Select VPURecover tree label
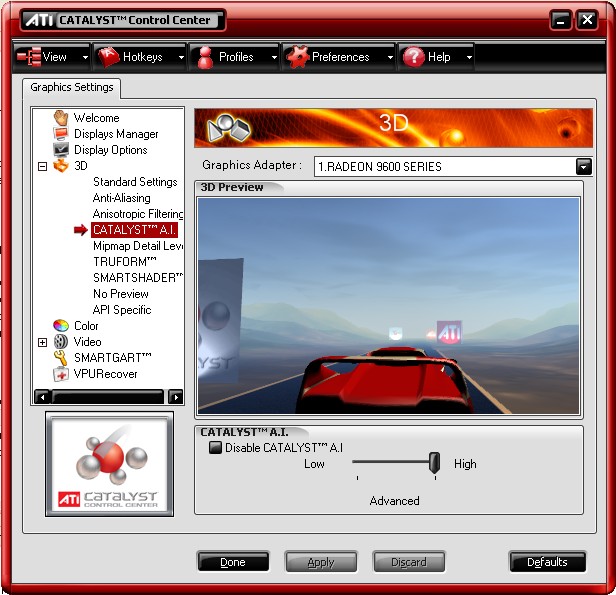Image resolution: width=616 pixels, height=595 pixels. coord(106,374)
